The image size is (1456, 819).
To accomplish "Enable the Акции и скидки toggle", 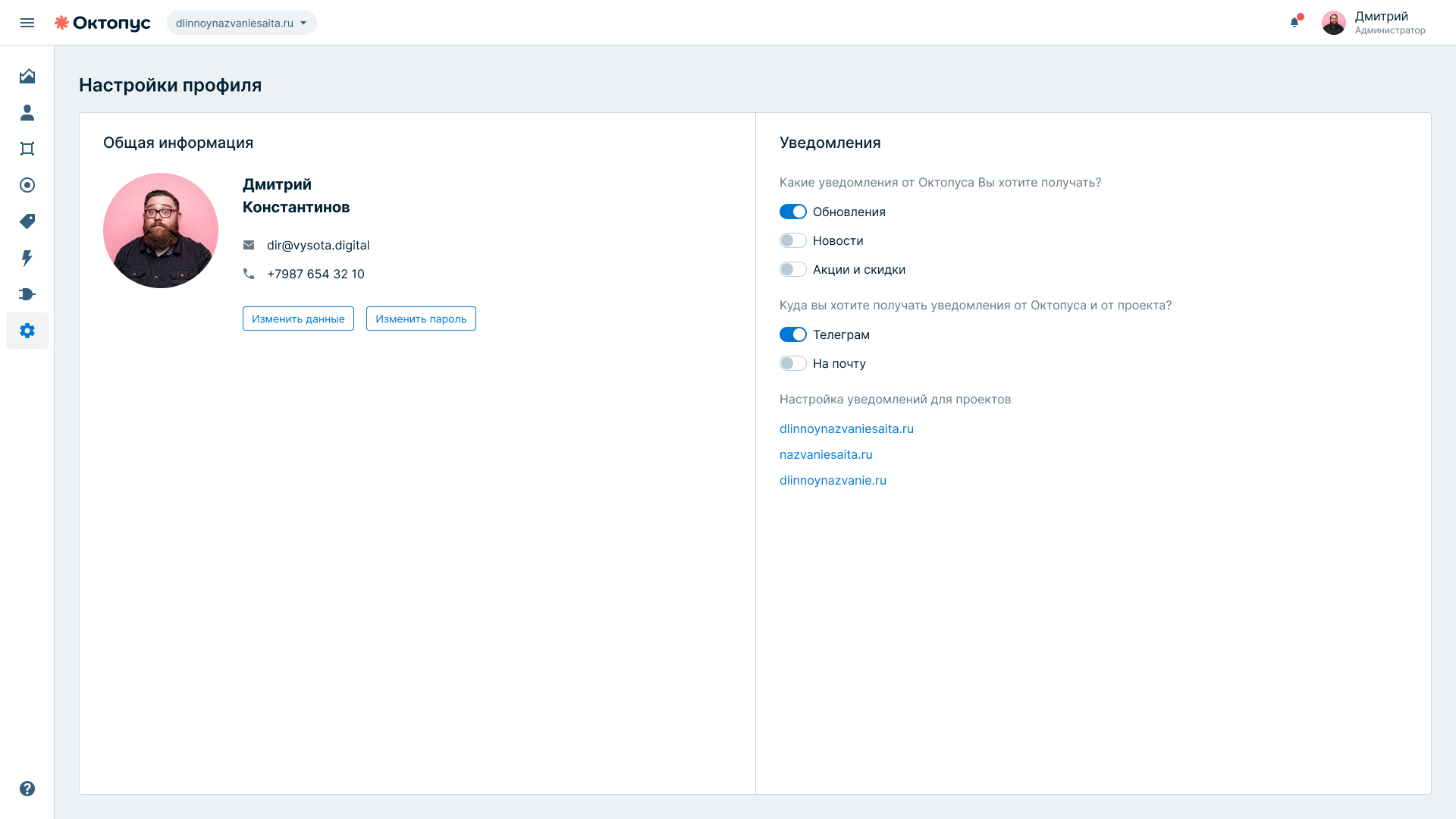I will pyautogui.click(x=792, y=269).
